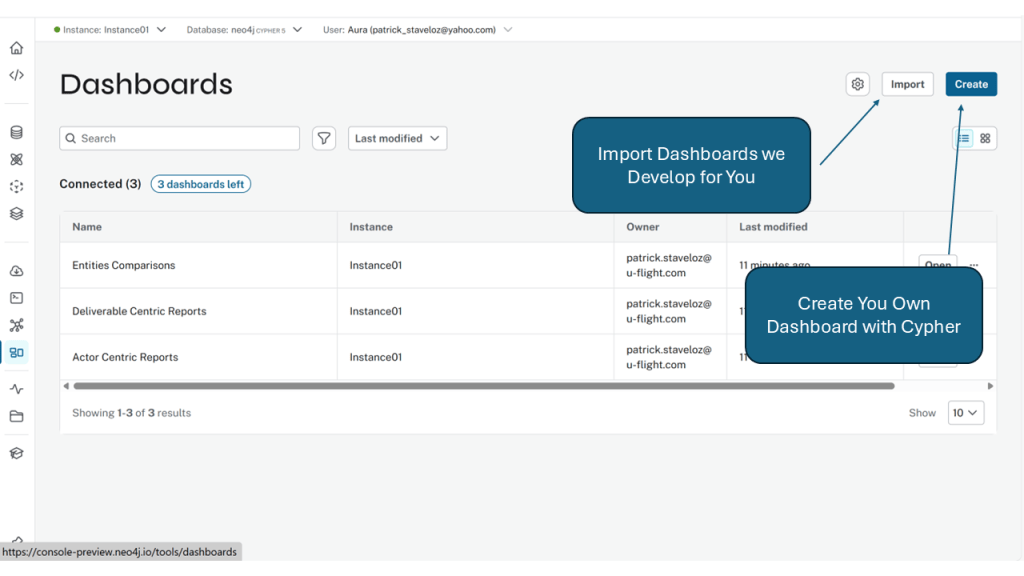
Task: Expand the Database neo4j selector
Action: click(x=244, y=30)
